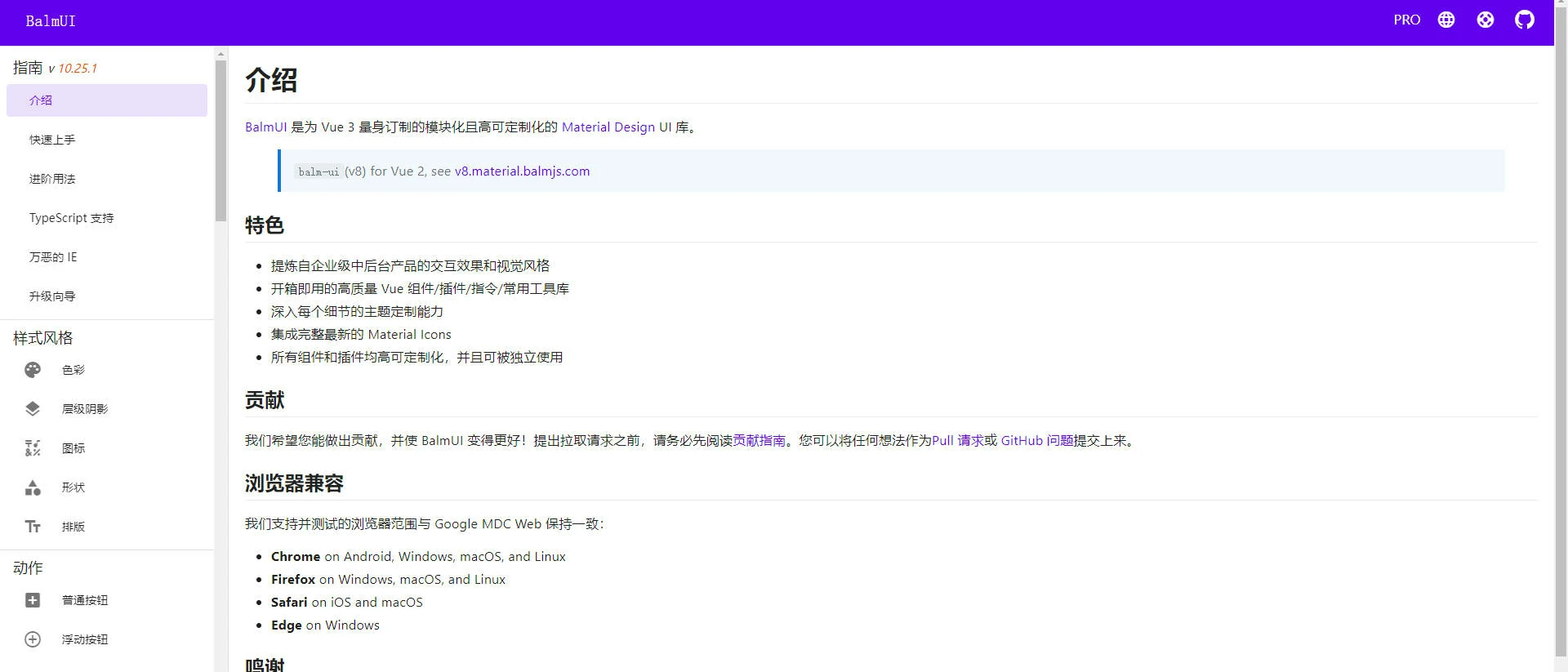Open 快速上手 in the sidebar
The height and width of the screenshot is (672, 1568).
coord(52,140)
